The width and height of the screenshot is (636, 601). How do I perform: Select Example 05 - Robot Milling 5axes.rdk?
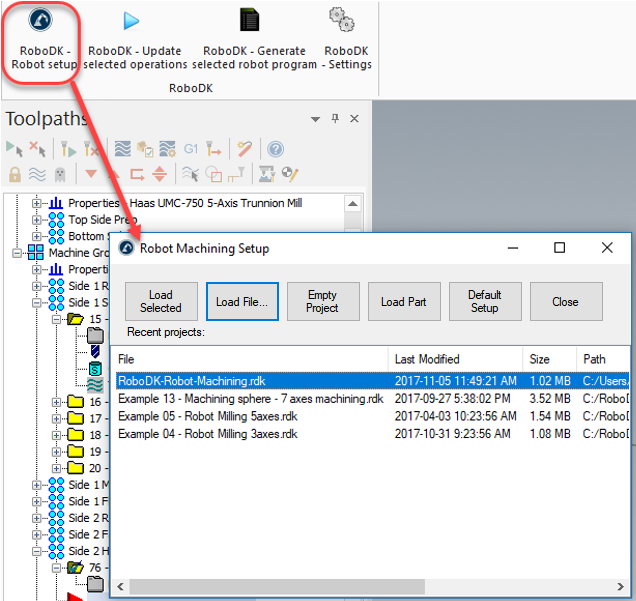(x=372, y=416)
